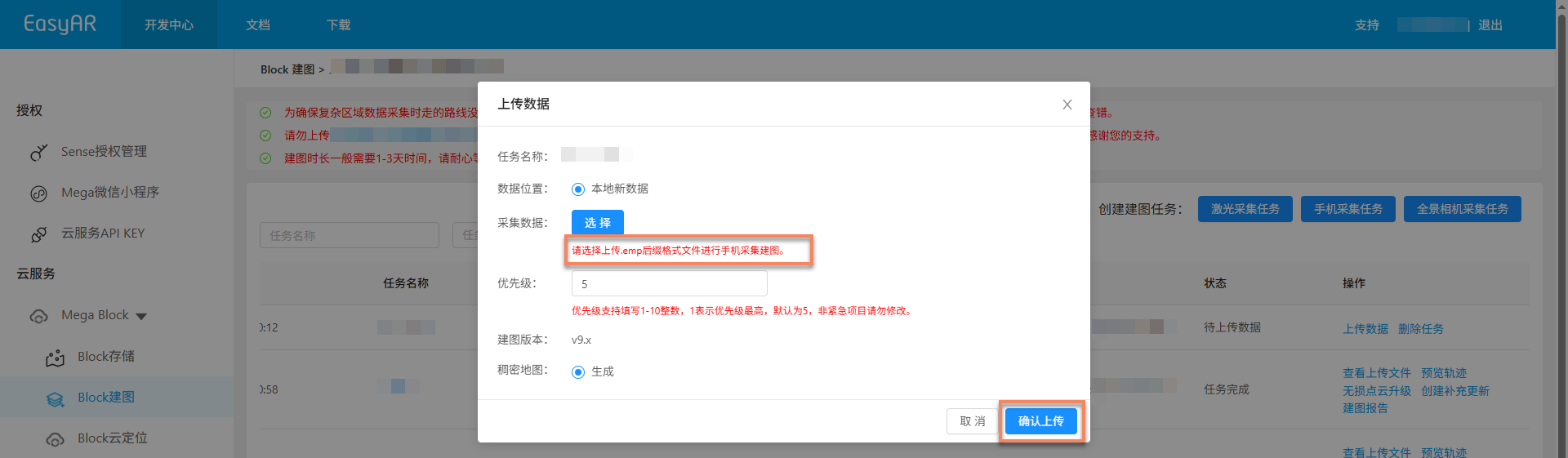Click the 删除任务 link

click(1421, 329)
